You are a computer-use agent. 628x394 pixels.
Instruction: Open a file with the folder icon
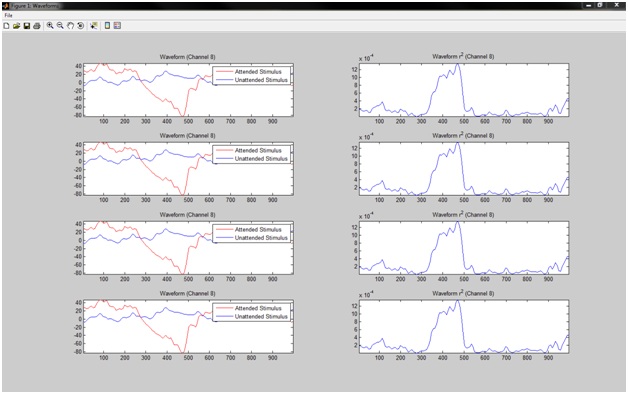[x=16, y=26]
